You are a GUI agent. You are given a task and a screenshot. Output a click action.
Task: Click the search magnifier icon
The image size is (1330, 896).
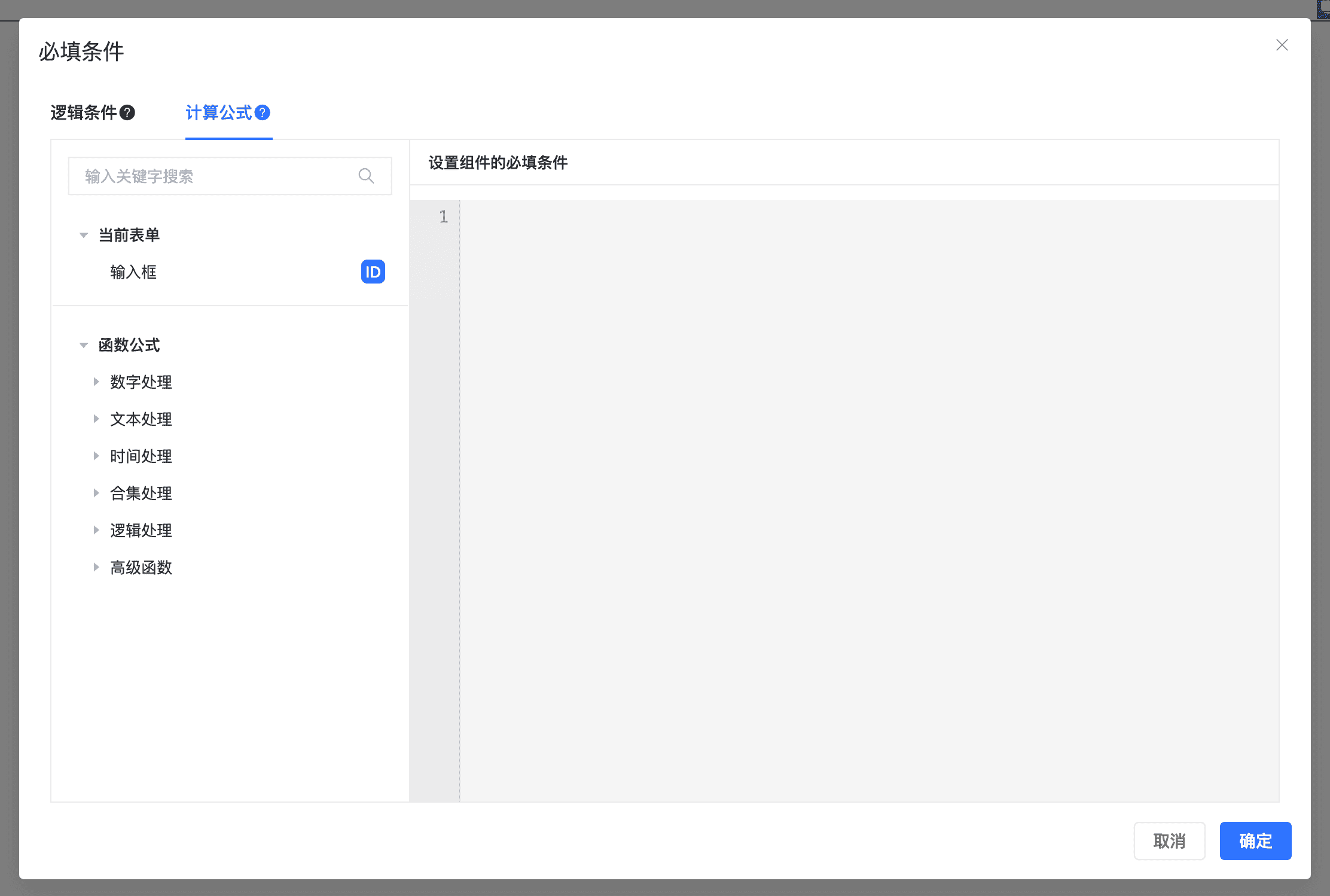pos(366,176)
